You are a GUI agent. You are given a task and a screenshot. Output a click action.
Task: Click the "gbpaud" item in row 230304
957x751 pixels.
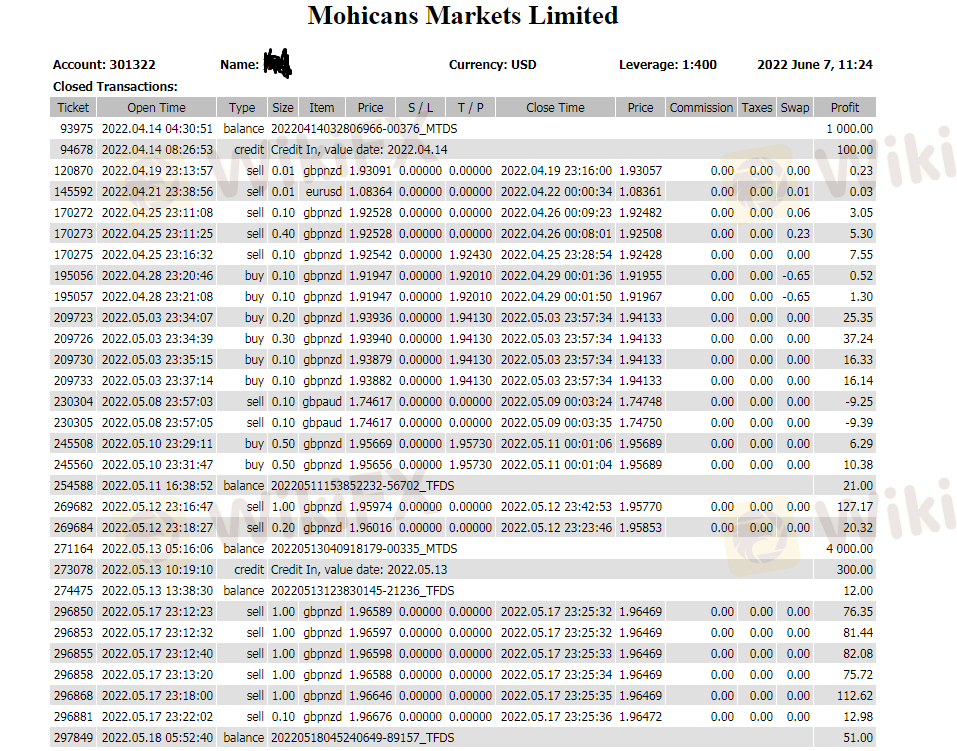322,402
